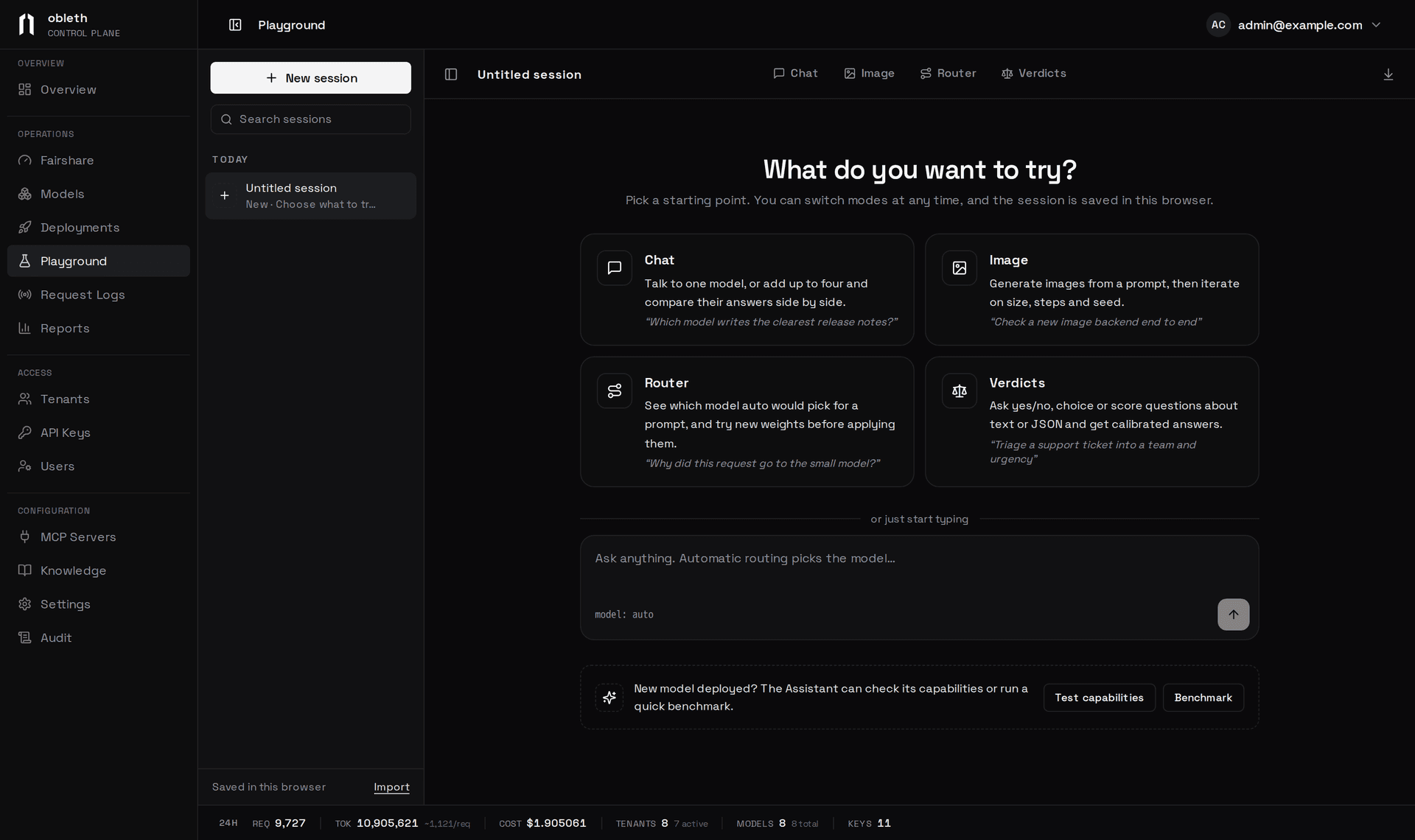Click the Verdicts card scales icon
Viewport: 1415px width, 840px height.
(960, 391)
